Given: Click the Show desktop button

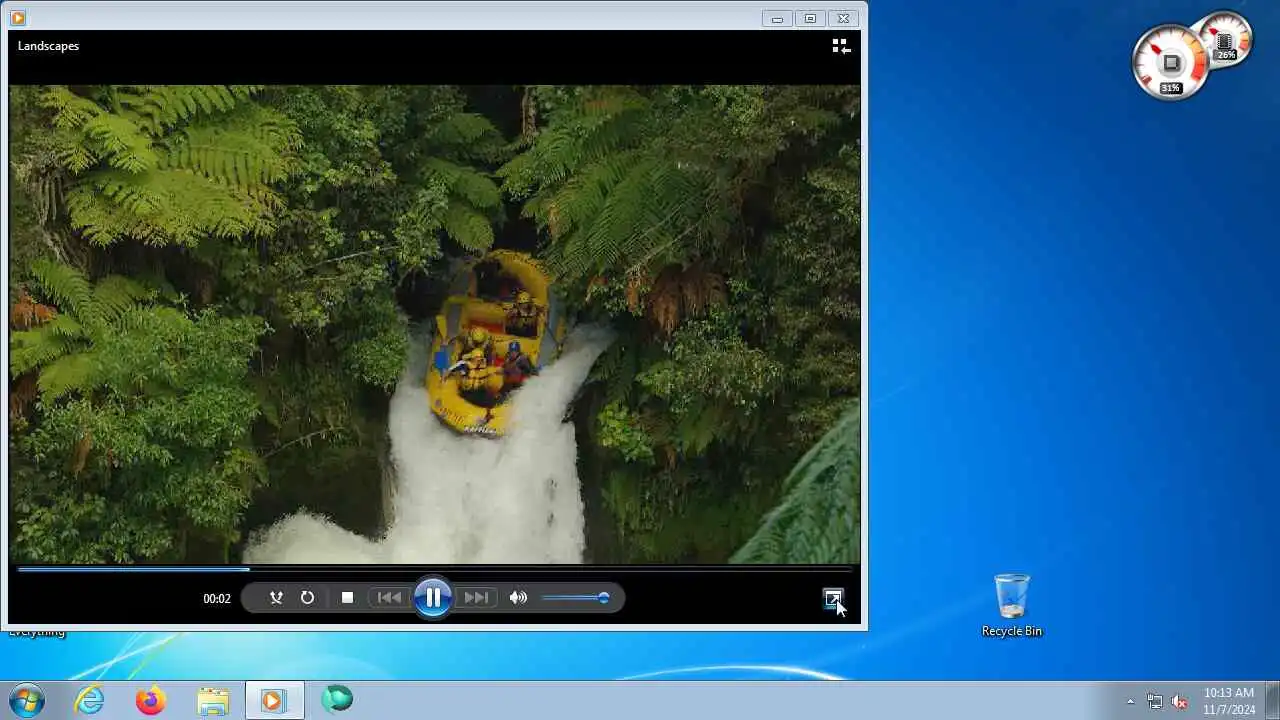Looking at the screenshot, I should [1272, 700].
